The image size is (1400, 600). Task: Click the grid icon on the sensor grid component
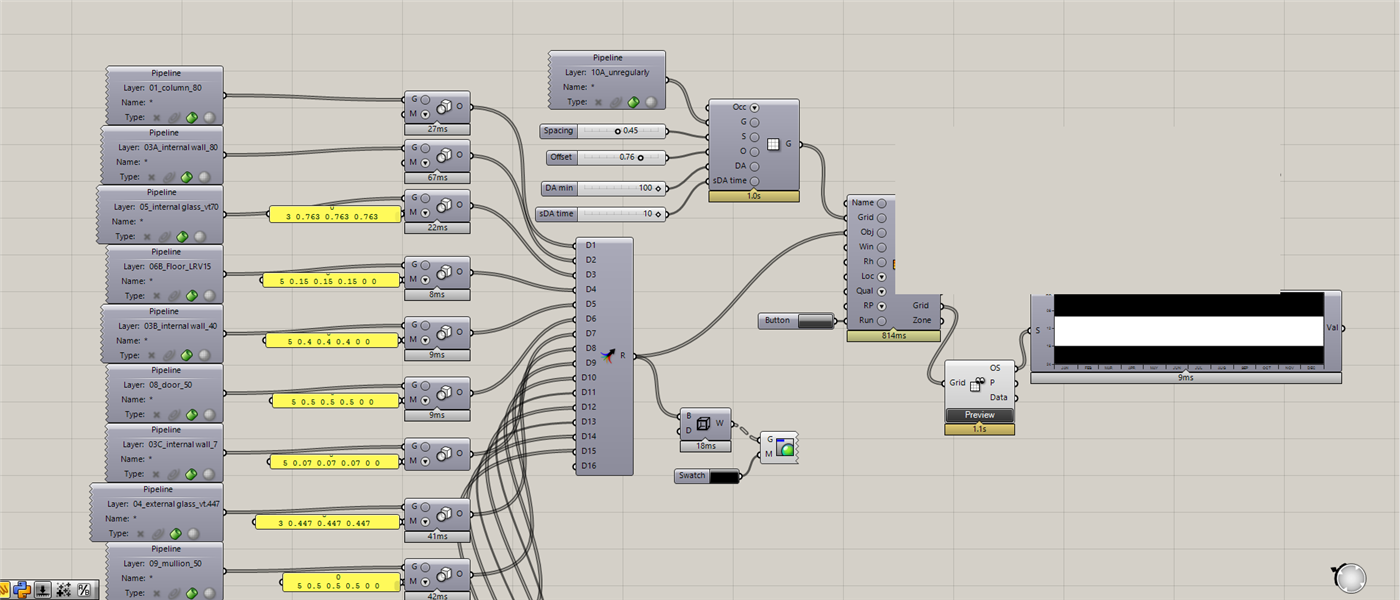click(x=773, y=144)
